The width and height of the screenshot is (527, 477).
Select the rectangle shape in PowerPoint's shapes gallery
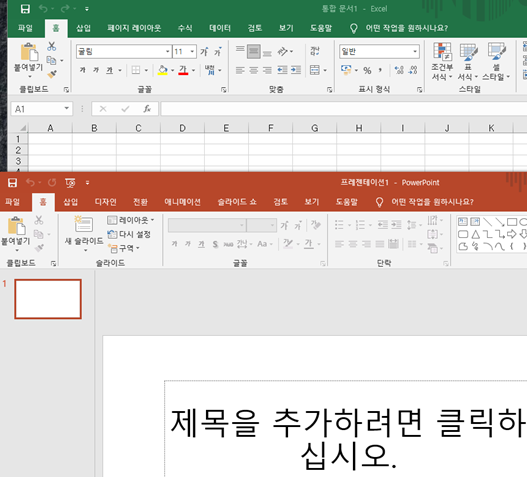pos(512,222)
